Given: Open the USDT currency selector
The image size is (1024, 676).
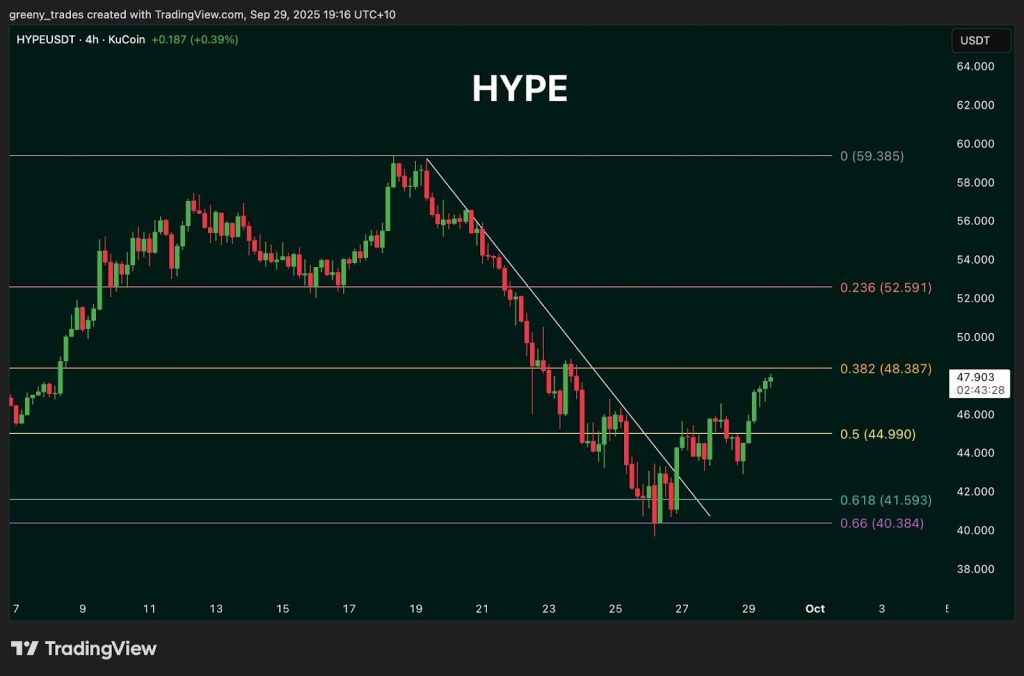Looking at the screenshot, I should click(x=980, y=40).
